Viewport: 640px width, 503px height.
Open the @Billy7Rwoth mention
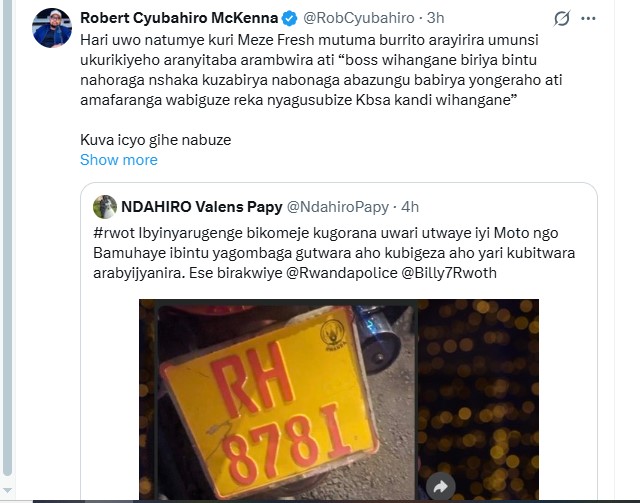(x=449, y=273)
